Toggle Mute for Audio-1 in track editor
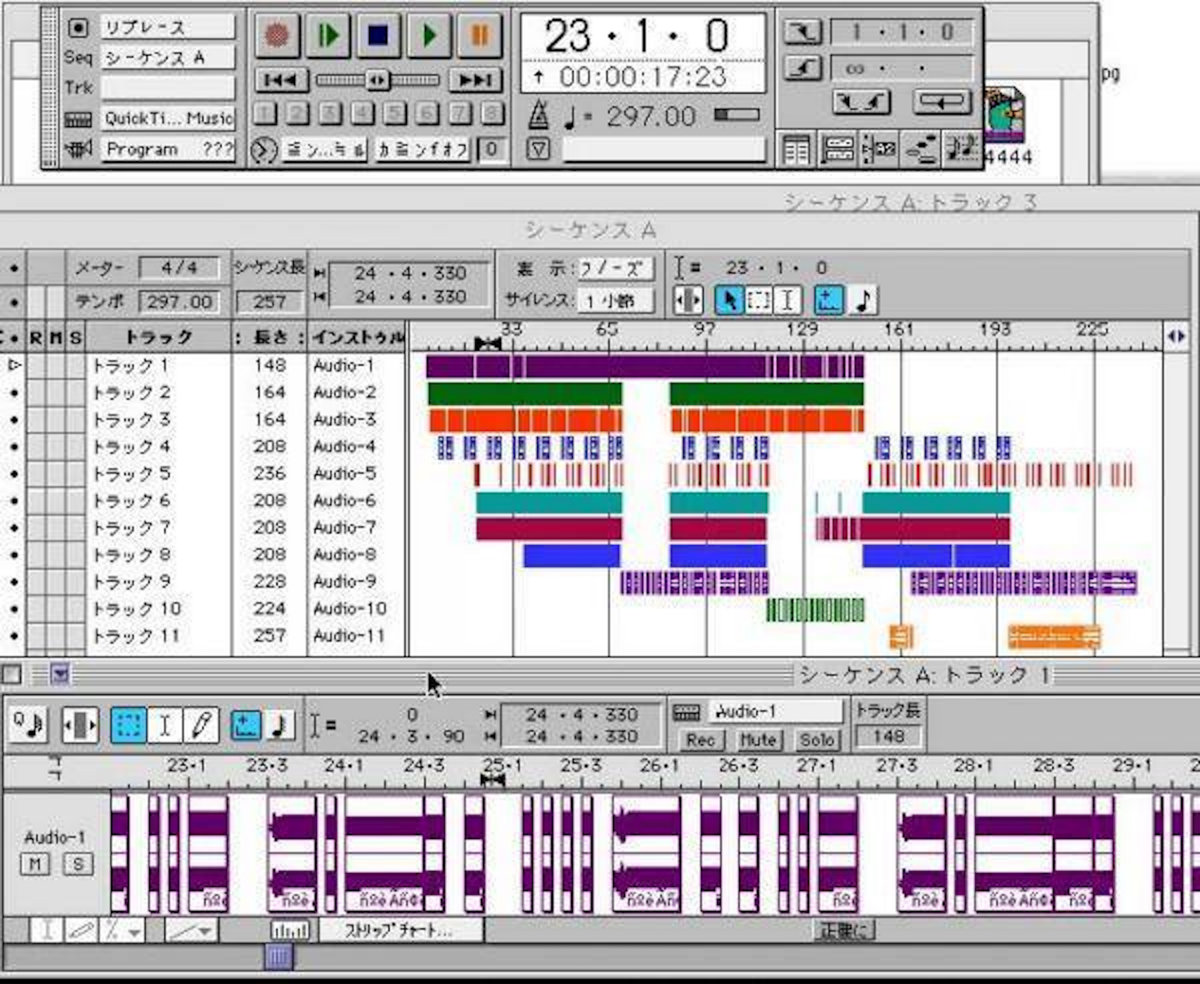1200x984 pixels. point(757,740)
